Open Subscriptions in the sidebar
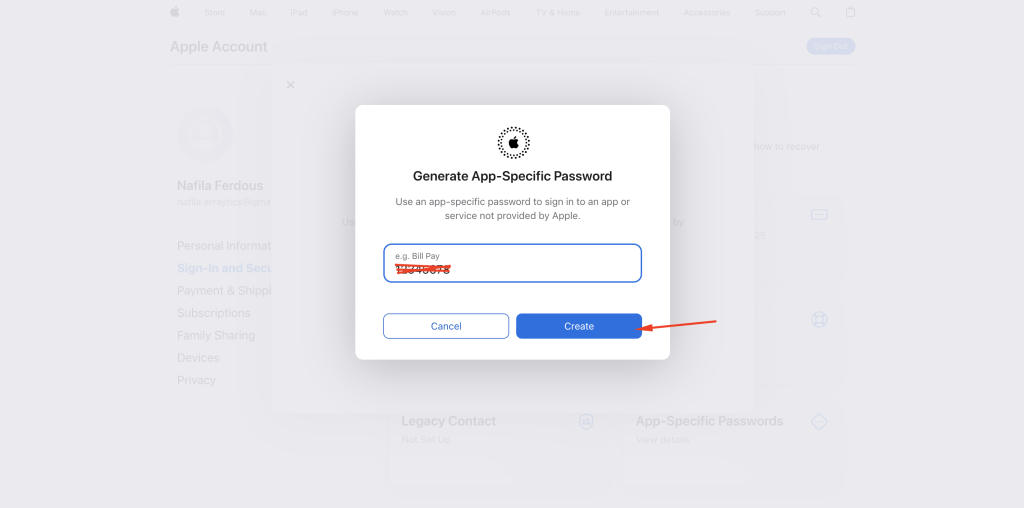The height and width of the screenshot is (508, 1024). tap(214, 313)
